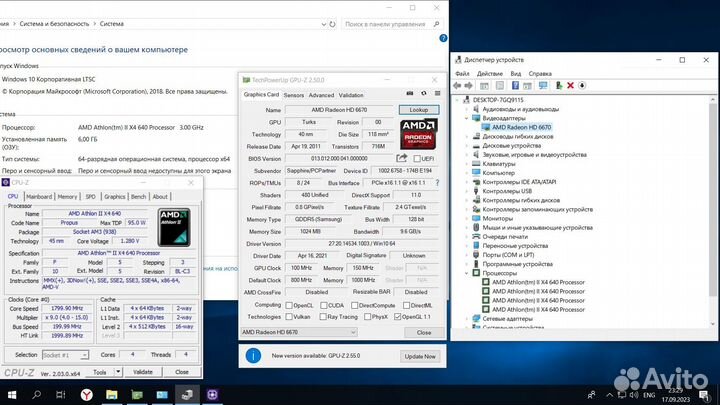This screenshot has width=720, height=405.
Task: Switch to the Mainboard tab in CPU-Z
Action: pos(39,197)
